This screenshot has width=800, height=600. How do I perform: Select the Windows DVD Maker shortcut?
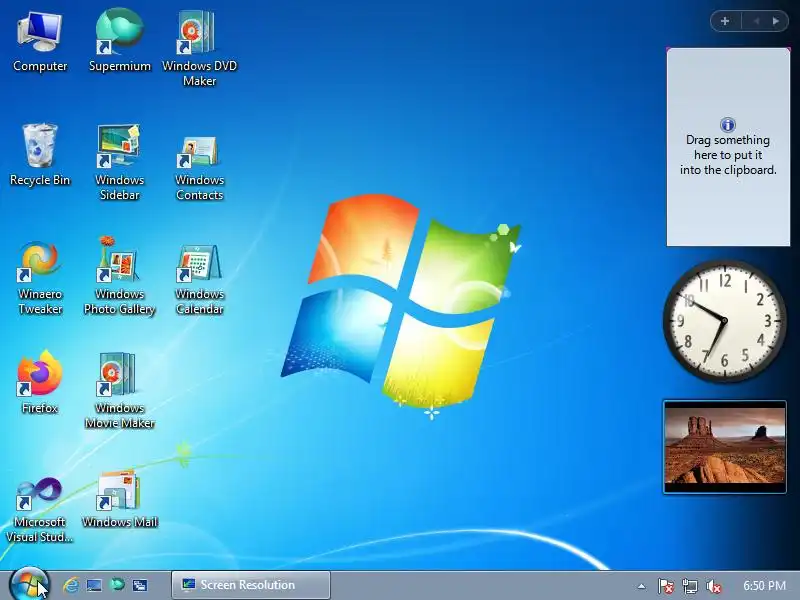(199, 49)
